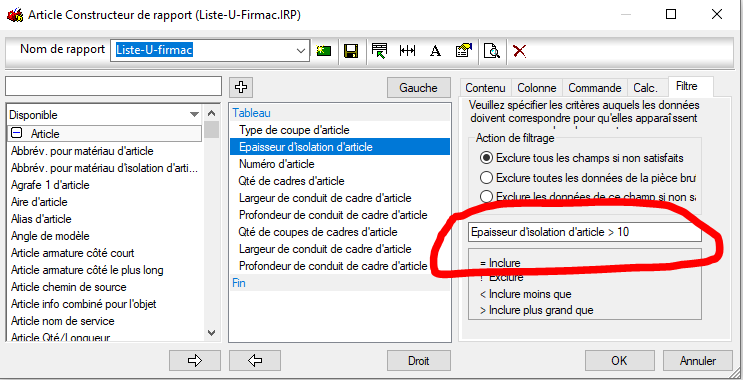Switch to the Colonne tab
Image resolution: width=743 pixels, height=380 pixels.
point(536,88)
